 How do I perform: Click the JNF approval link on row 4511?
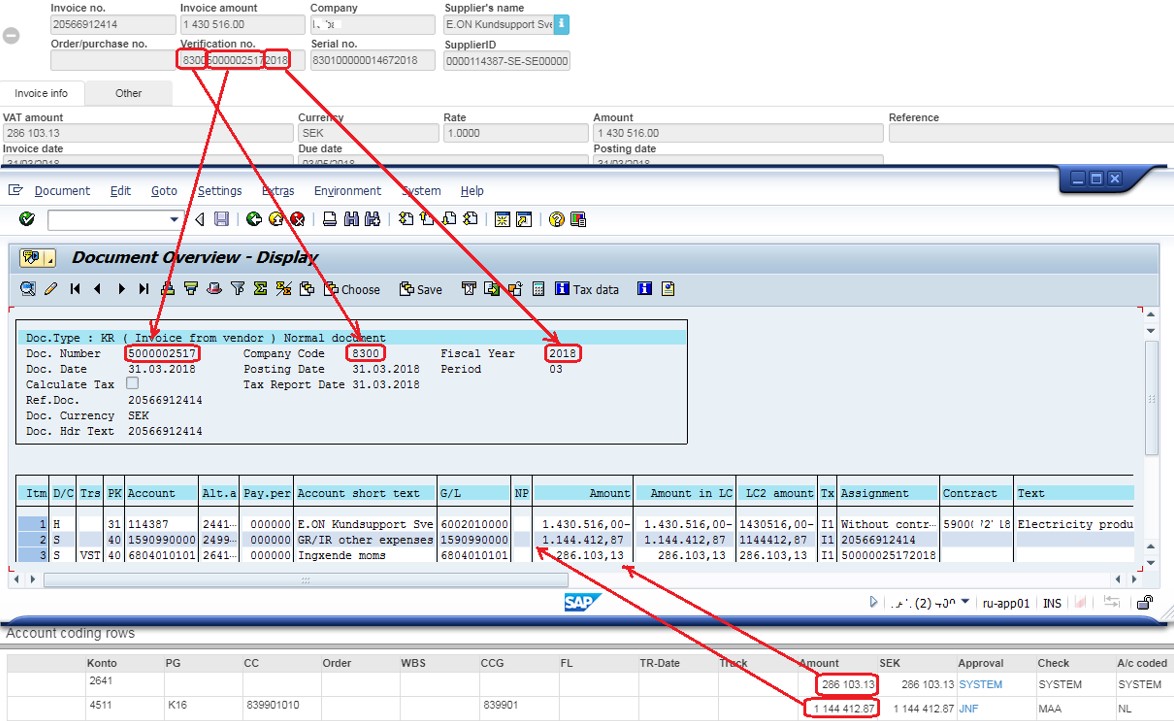(x=970, y=708)
